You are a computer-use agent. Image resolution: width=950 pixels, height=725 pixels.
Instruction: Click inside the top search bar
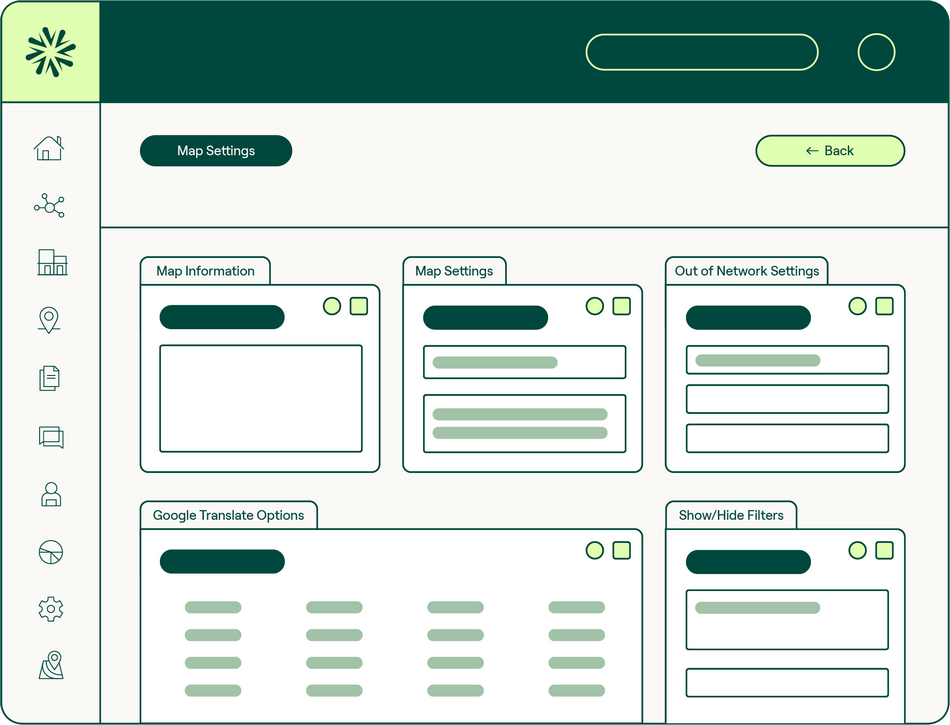701,52
